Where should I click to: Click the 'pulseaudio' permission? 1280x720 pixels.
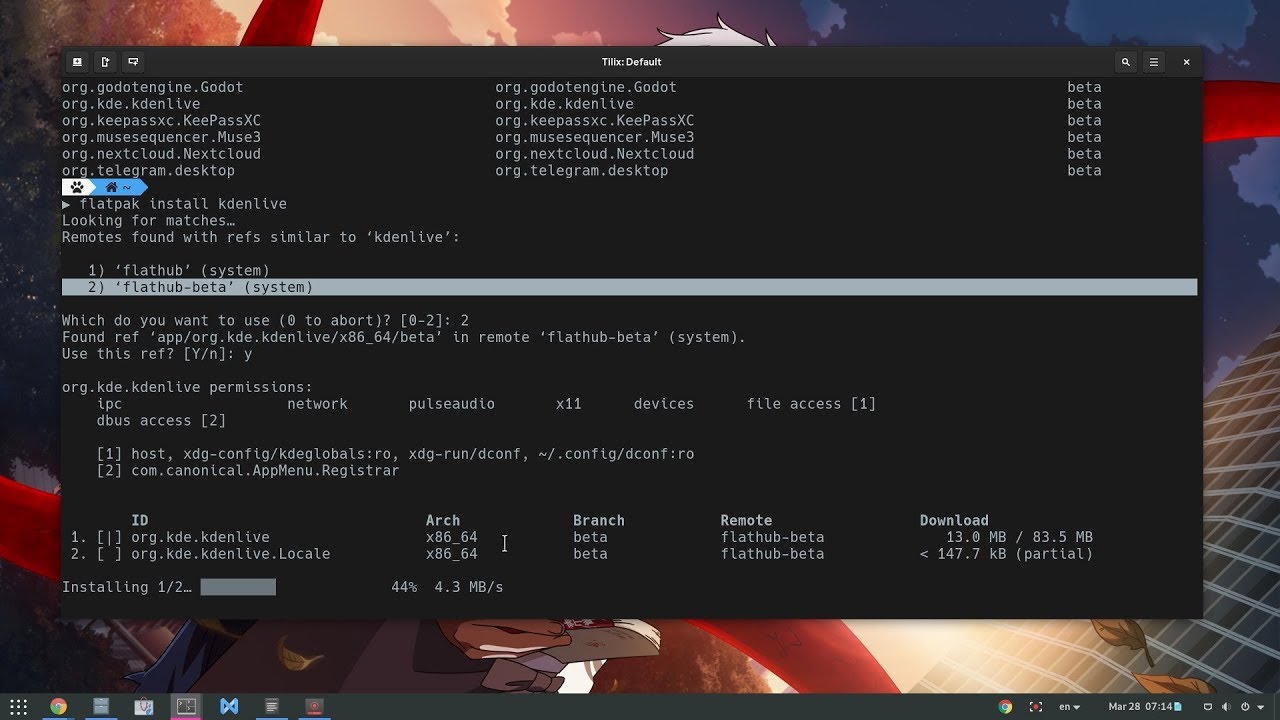[x=452, y=404]
